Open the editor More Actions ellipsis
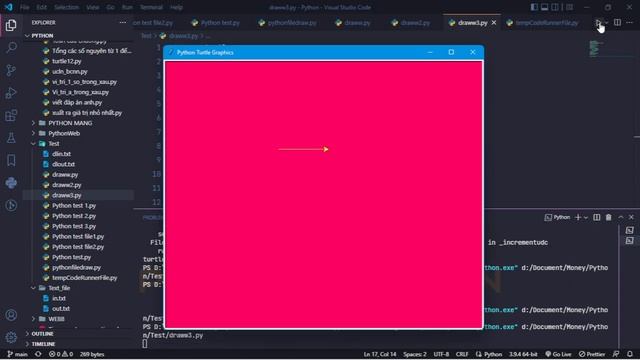 point(629,23)
